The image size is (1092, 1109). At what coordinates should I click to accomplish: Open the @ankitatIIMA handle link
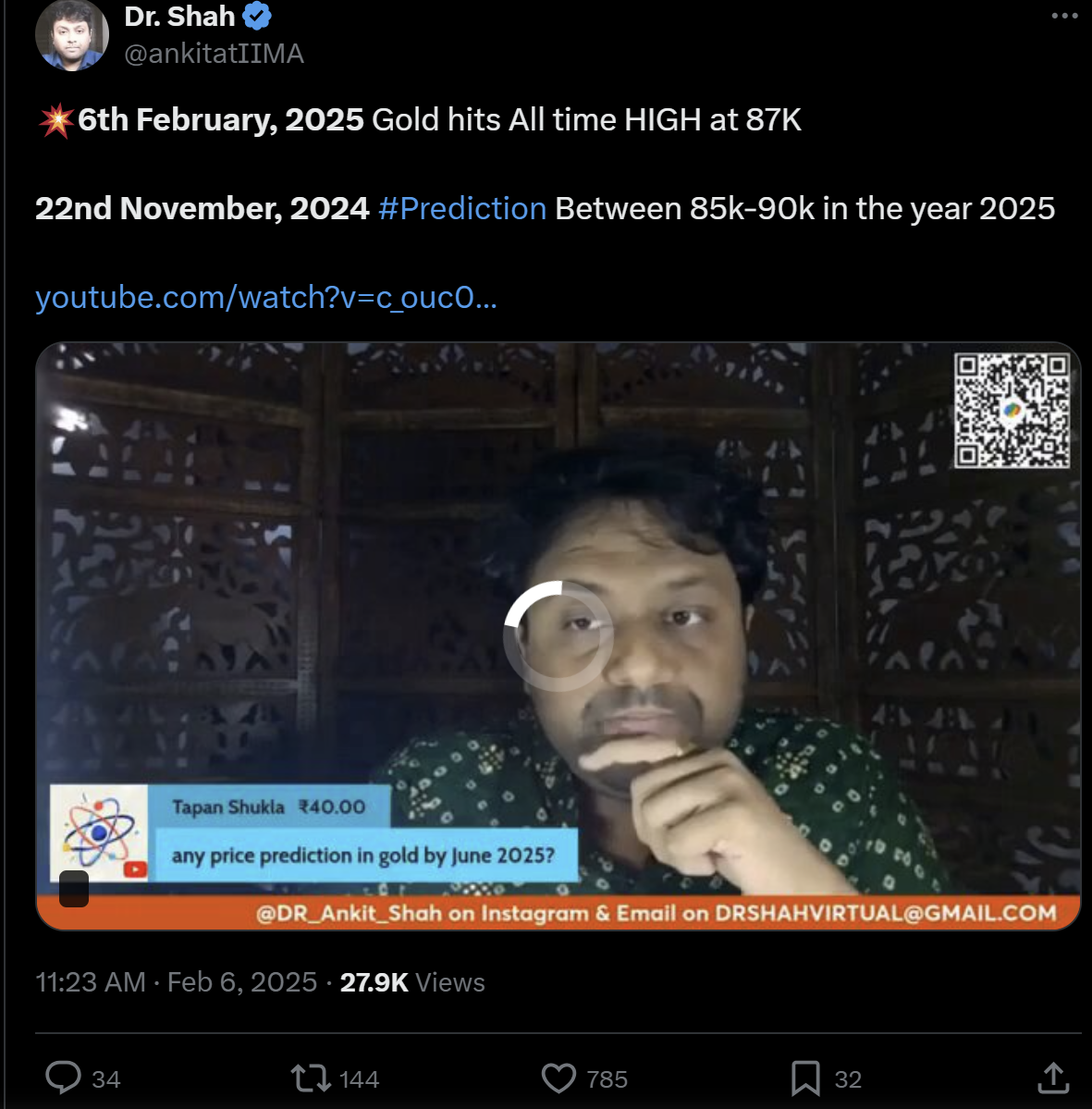[x=214, y=54]
